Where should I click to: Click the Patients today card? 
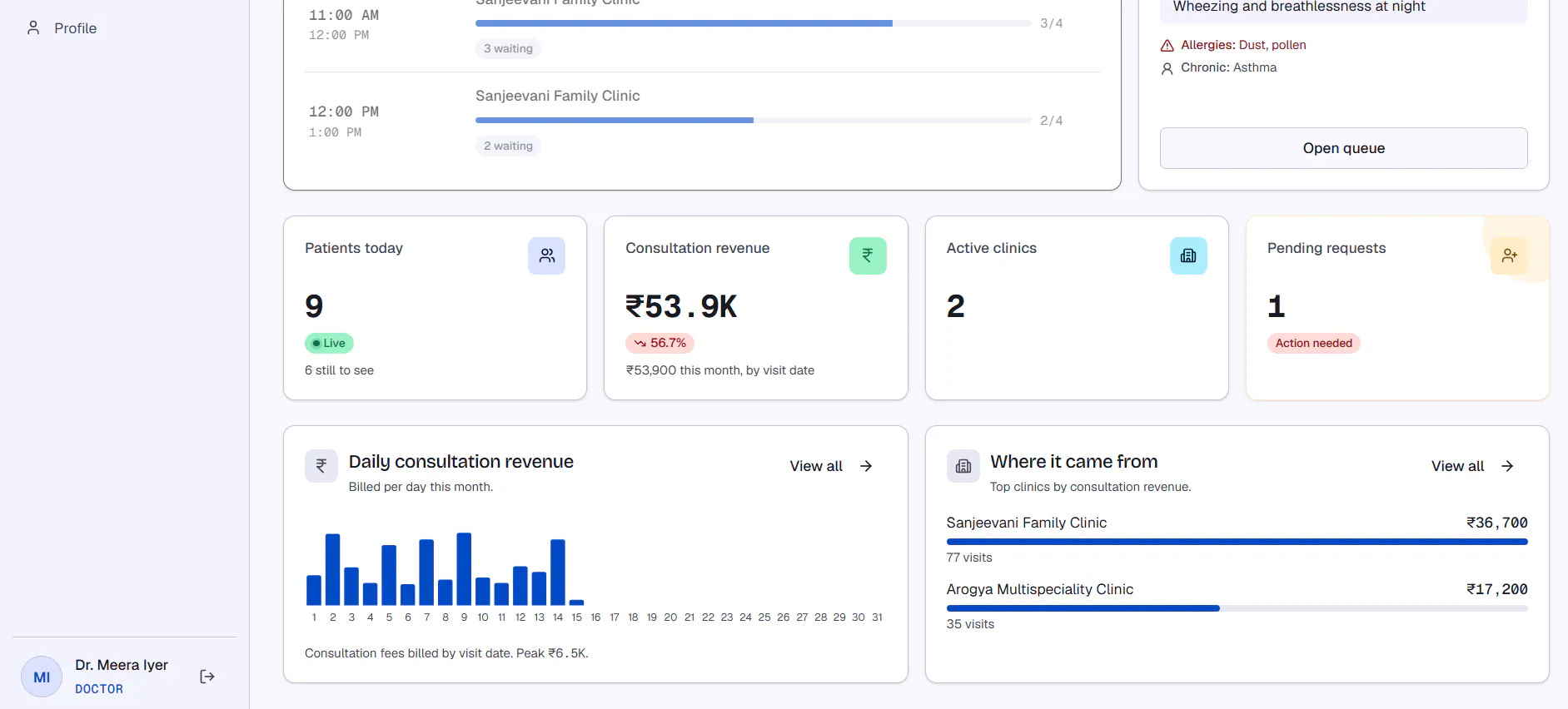point(435,308)
